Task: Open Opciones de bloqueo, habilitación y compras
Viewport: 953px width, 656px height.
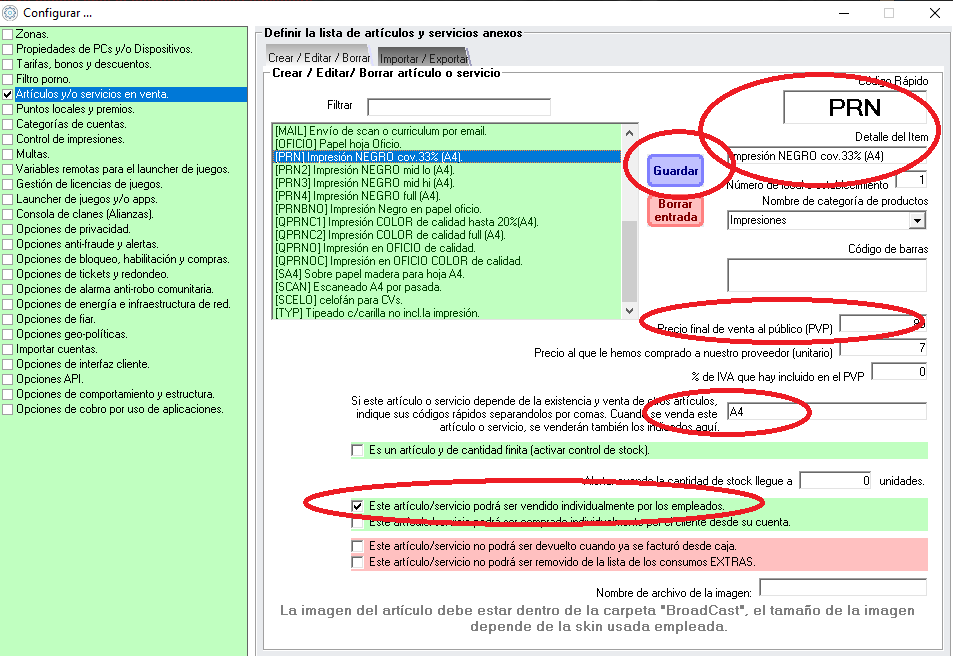Action: click(x=123, y=259)
